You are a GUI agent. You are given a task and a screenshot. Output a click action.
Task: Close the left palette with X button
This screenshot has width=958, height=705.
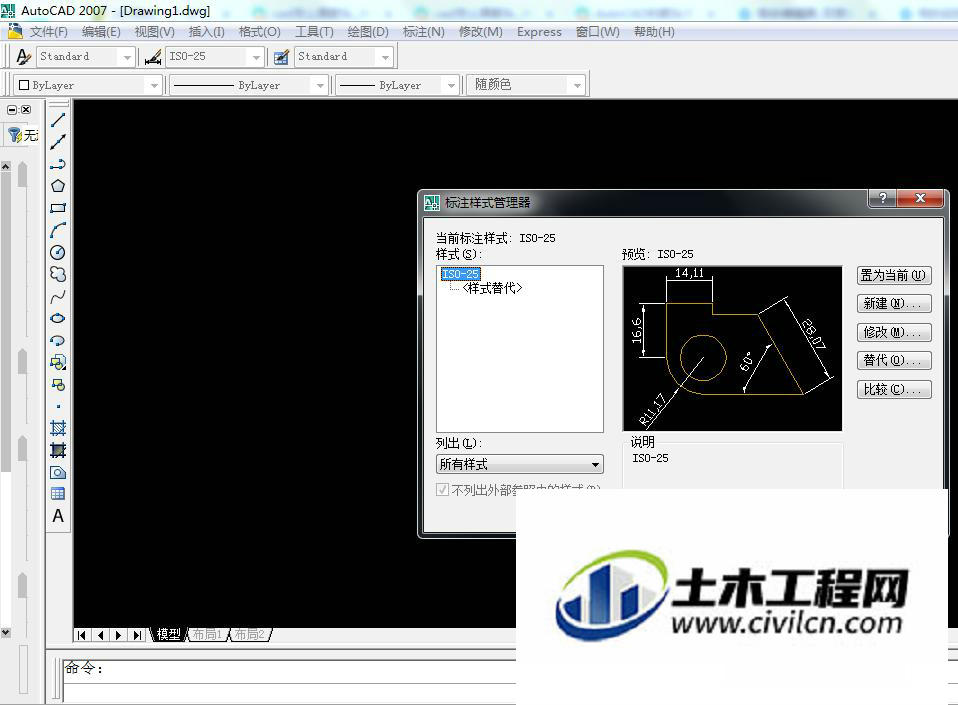(x=26, y=110)
